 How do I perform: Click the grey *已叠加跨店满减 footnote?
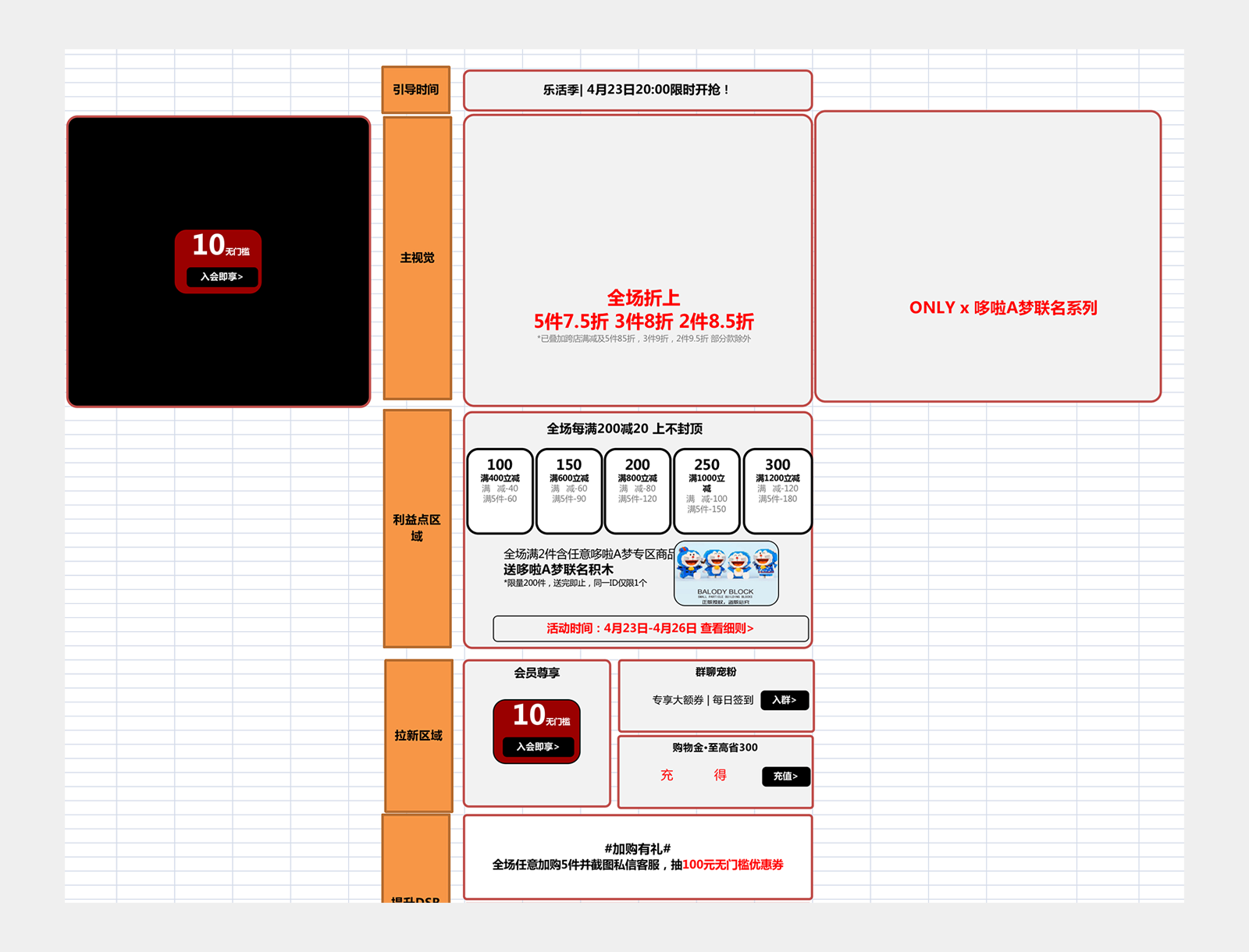pyautogui.click(x=644, y=339)
